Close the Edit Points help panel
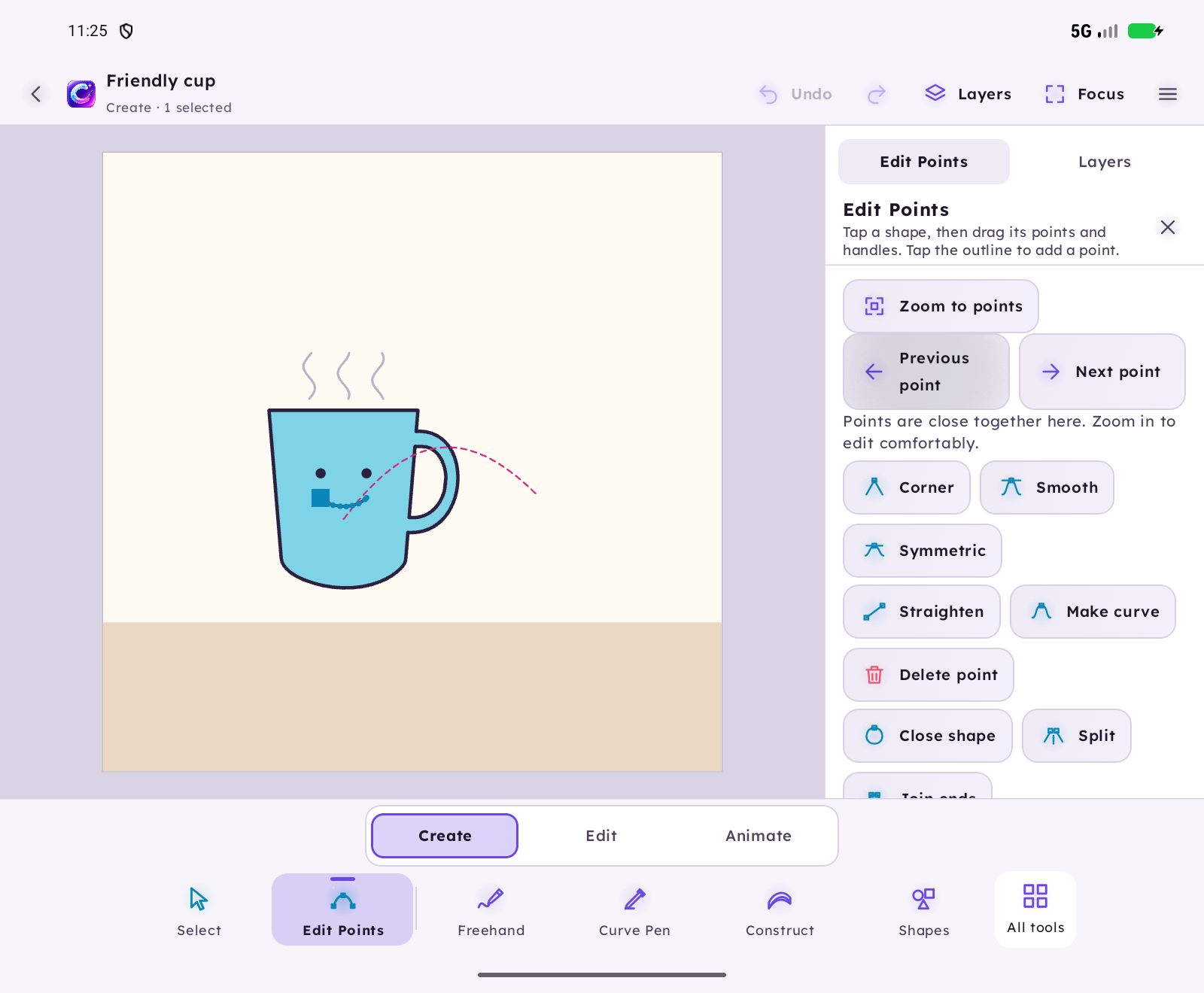The height and width of the screenshot is (993, 1204). click(x=1168, y=227)
